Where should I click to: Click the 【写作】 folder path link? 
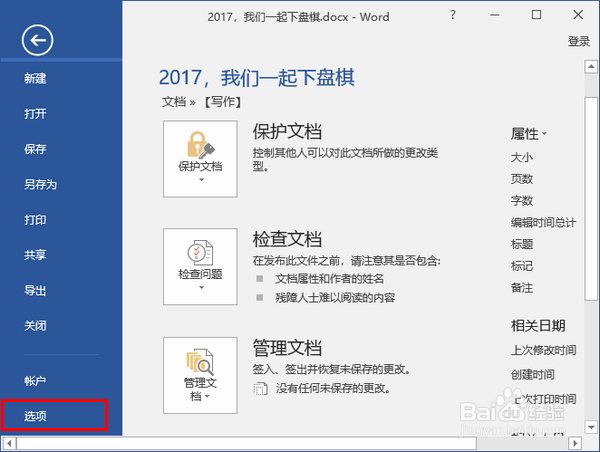click(223, 102)
